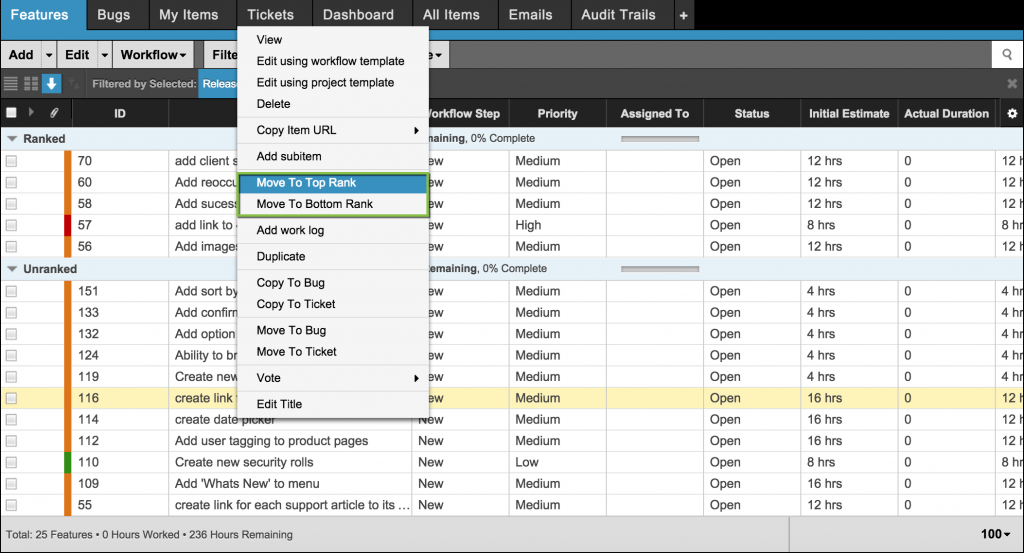Check the box for feature 109
This screenshot has height=553, width=1024.
(11, 484)
